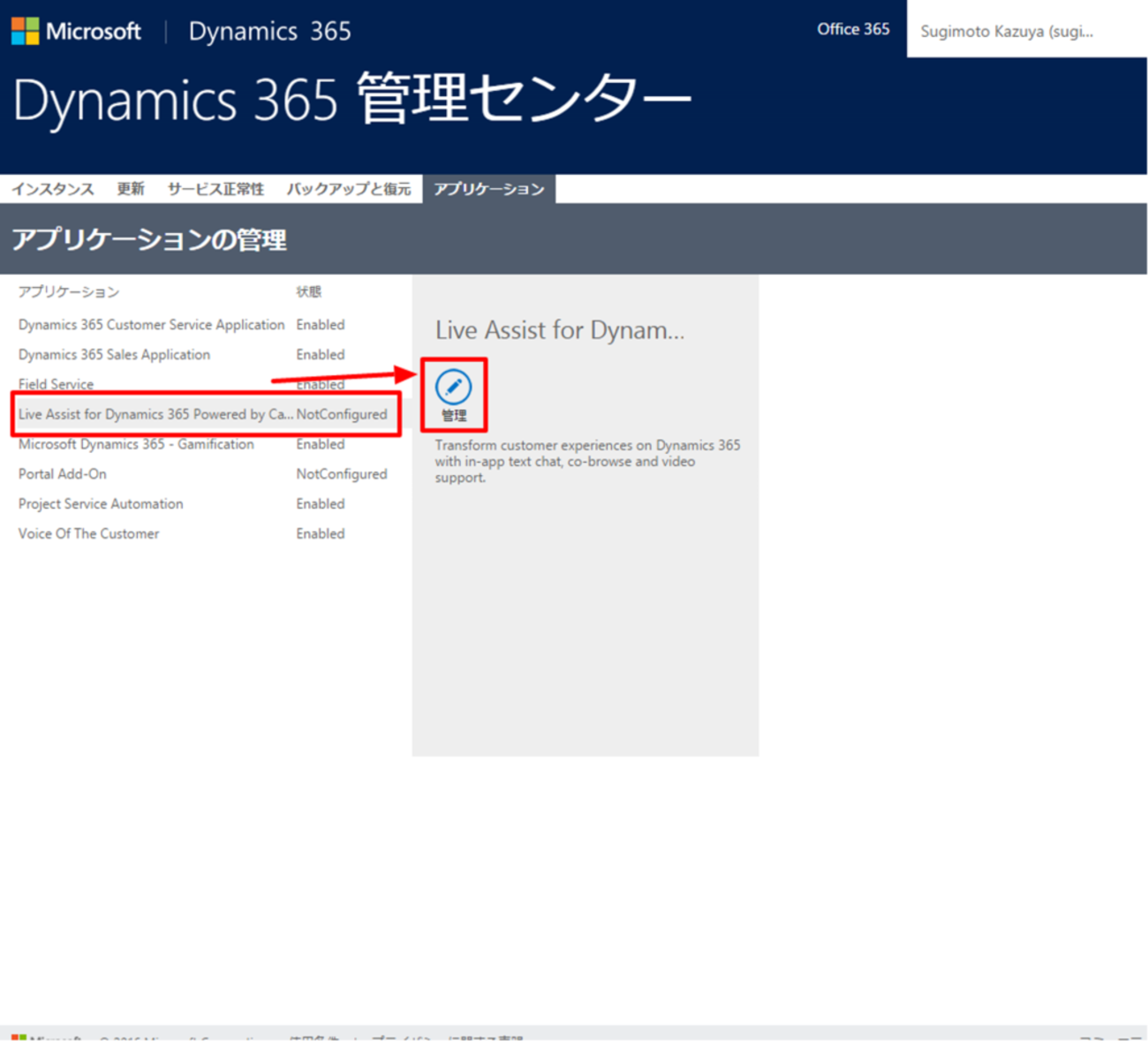Go to the バックアップと復元 tab
Screen dimensions: 1148x1041
pyautogui.click(x=348, y=189)
